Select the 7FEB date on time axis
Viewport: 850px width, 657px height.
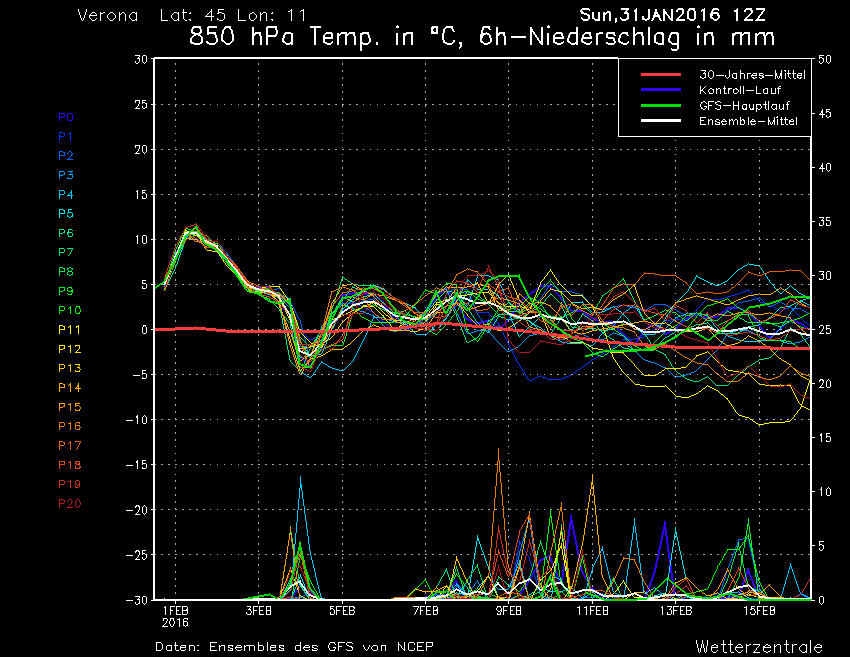pyautogui.click(x=426, y=609)
